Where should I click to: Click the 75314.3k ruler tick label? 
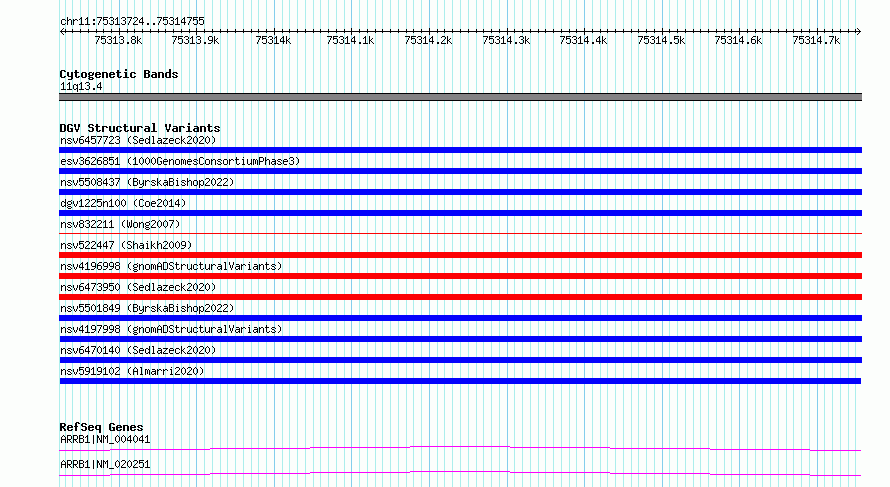click(x=506, y=40)
